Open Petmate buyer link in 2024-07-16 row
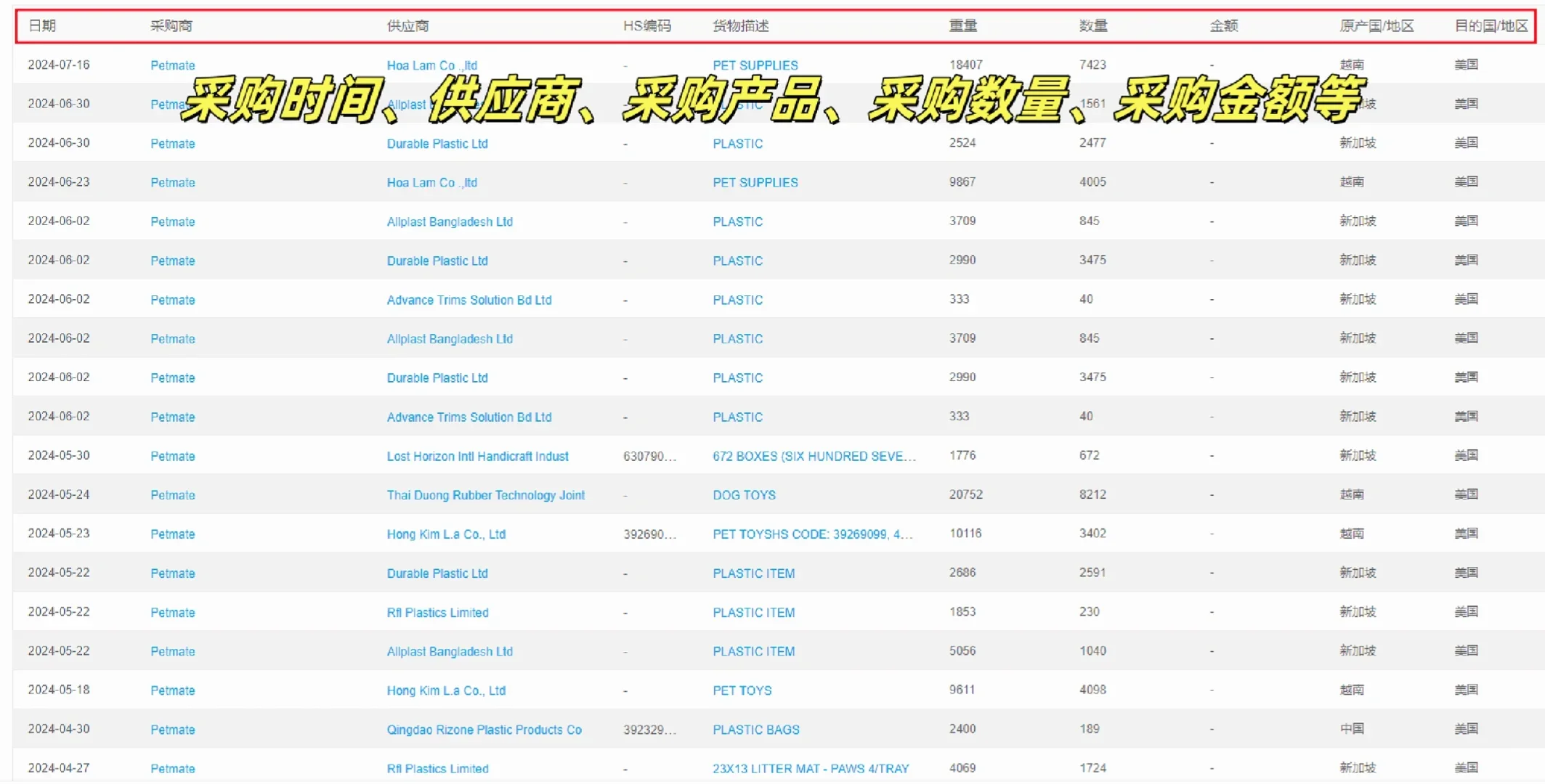The height and width of the screenshot is (784, 1545). pyautogui.click(x=172, y=65)
